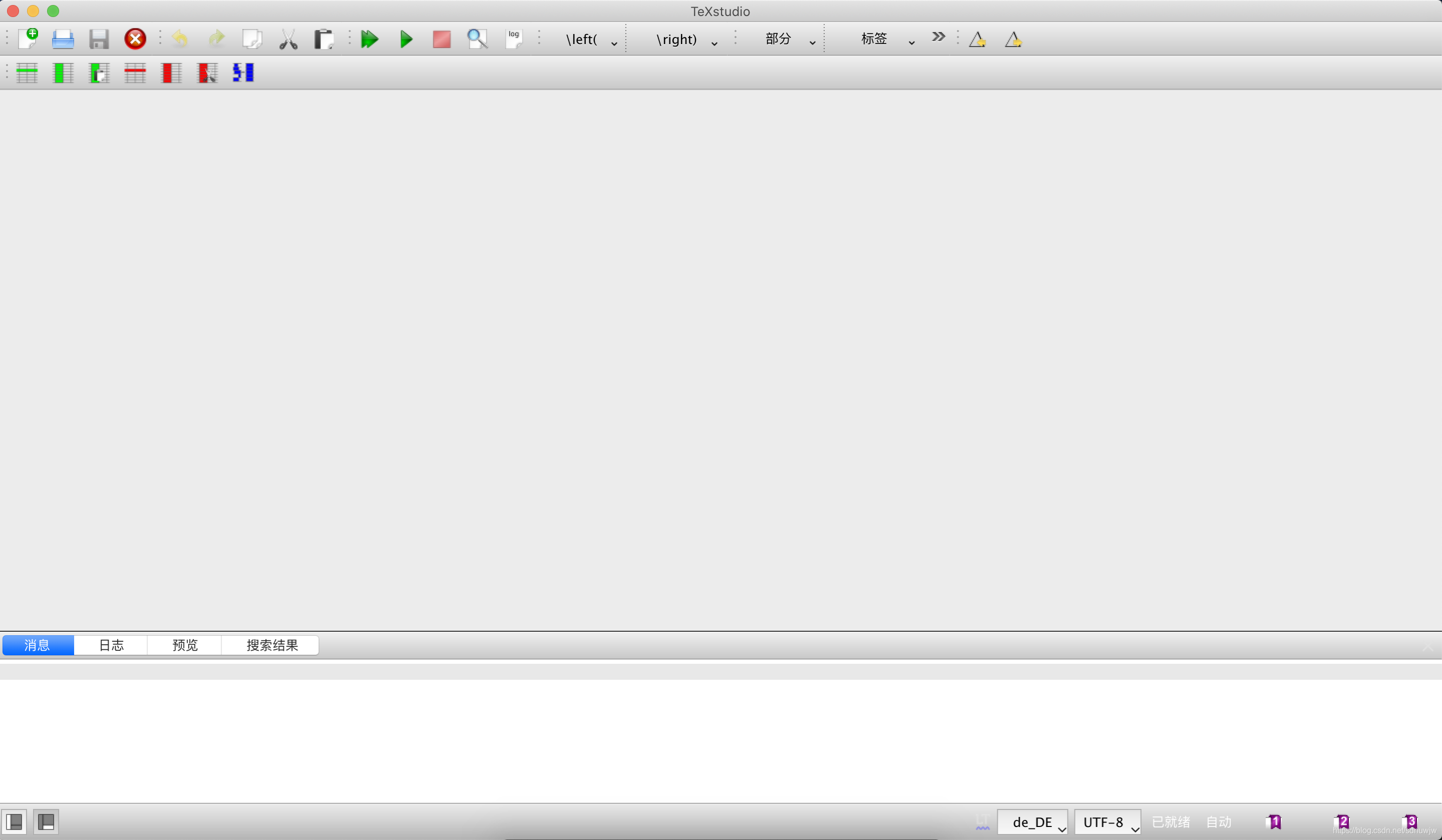Switch to the 日志 tab
1442x840 pixels.
[x=111, y=645]
